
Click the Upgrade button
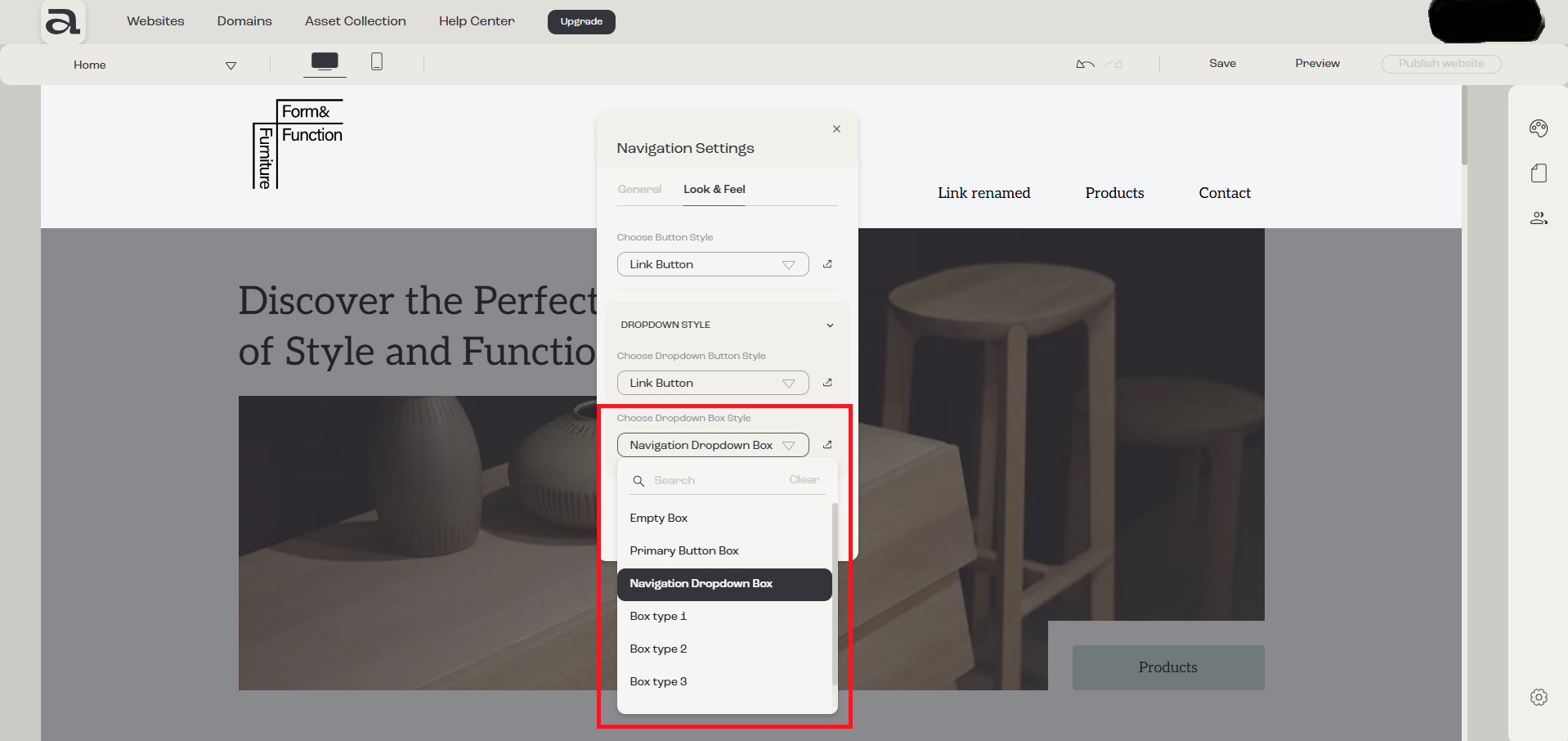[581, 22]
